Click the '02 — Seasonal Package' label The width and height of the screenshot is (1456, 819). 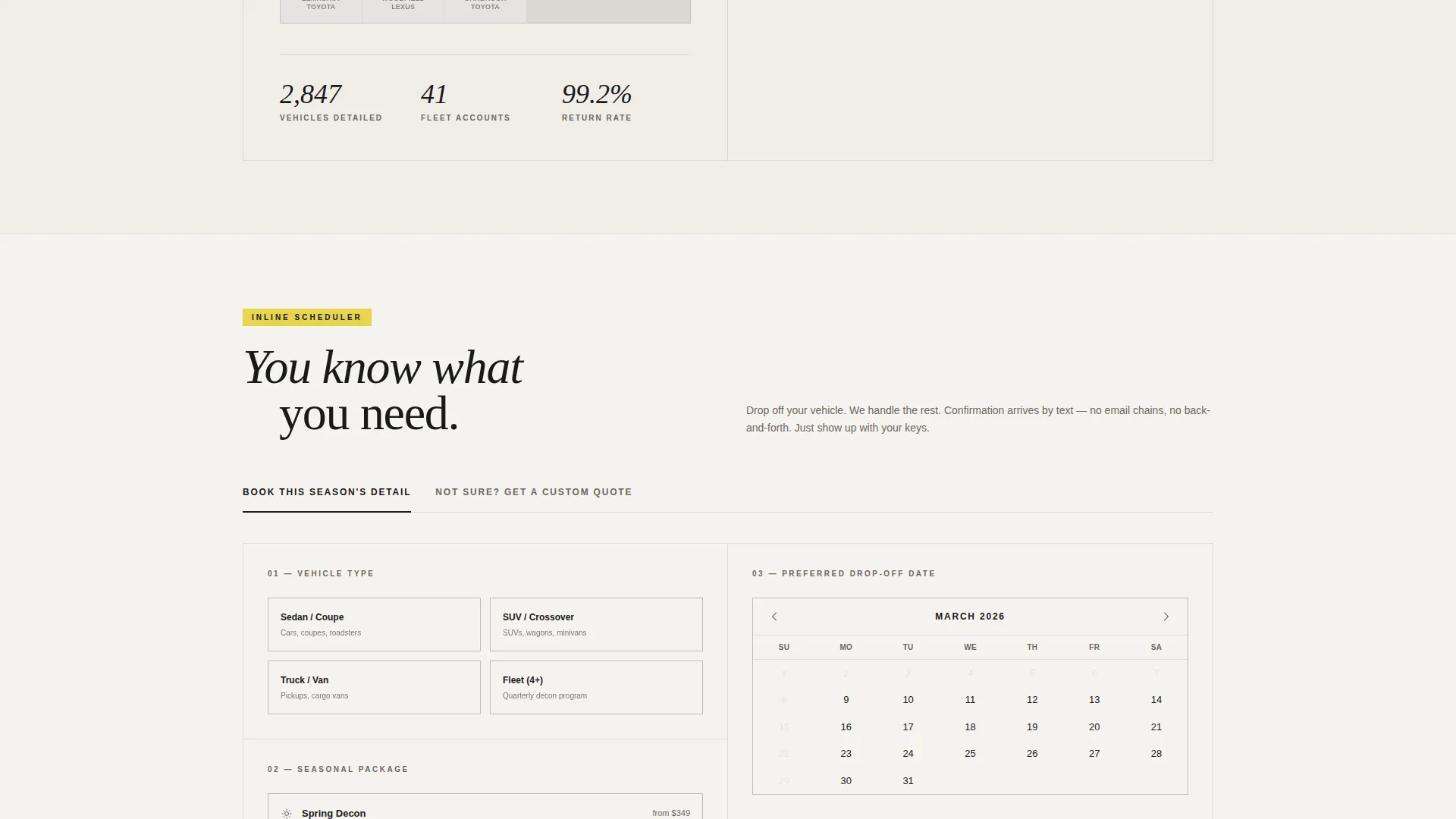coord(338,770)
